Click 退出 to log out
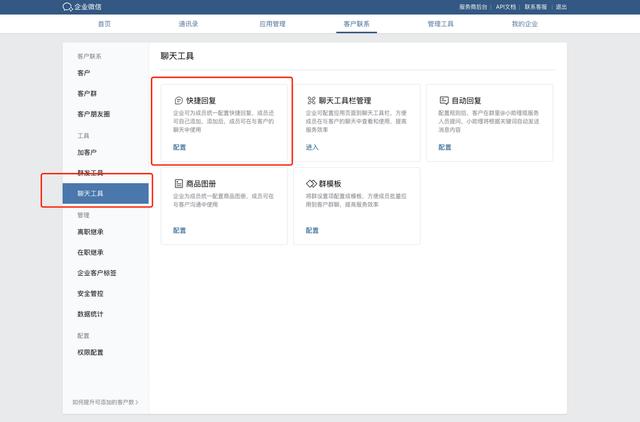Screen dimensions: 640x422 pos(561,7)
